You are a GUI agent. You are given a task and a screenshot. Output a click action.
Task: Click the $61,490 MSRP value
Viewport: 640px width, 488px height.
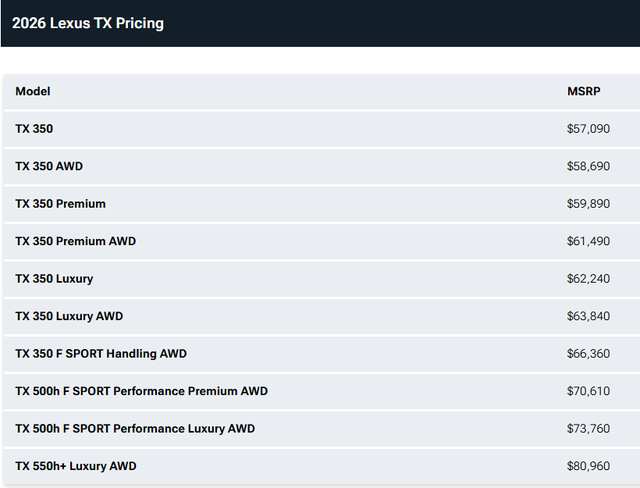[x=588, y=241]
